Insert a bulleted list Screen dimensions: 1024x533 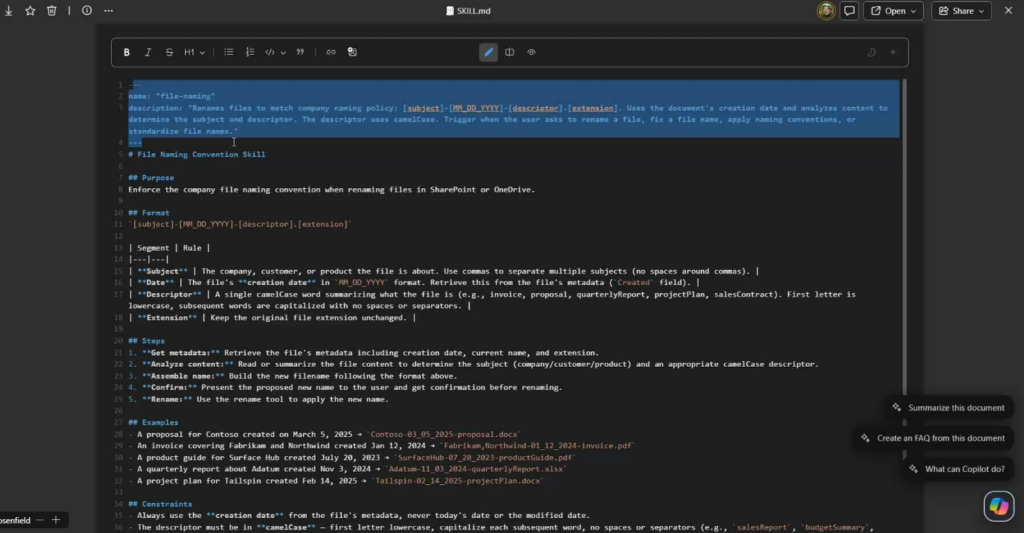click(x=229, y=52)
